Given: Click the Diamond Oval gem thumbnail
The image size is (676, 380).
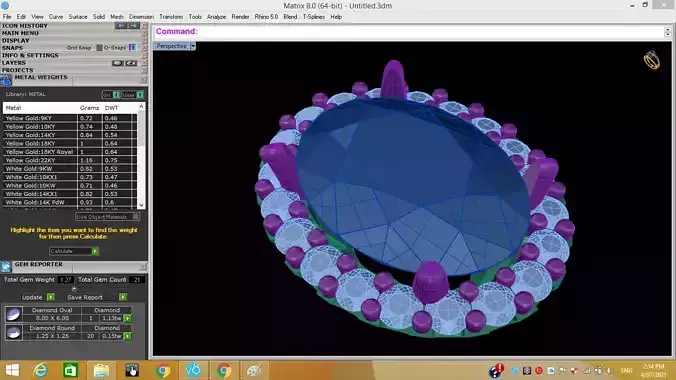Looking at the screenshot, I should tap(13, 314).
